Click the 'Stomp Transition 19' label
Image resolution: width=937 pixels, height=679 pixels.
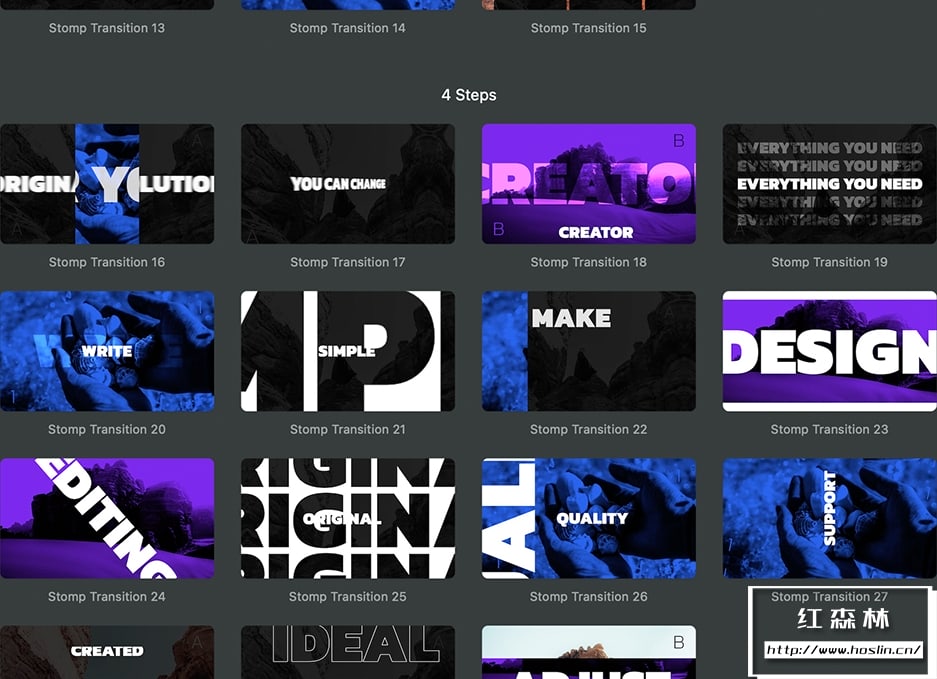click(x=829, y=262)
